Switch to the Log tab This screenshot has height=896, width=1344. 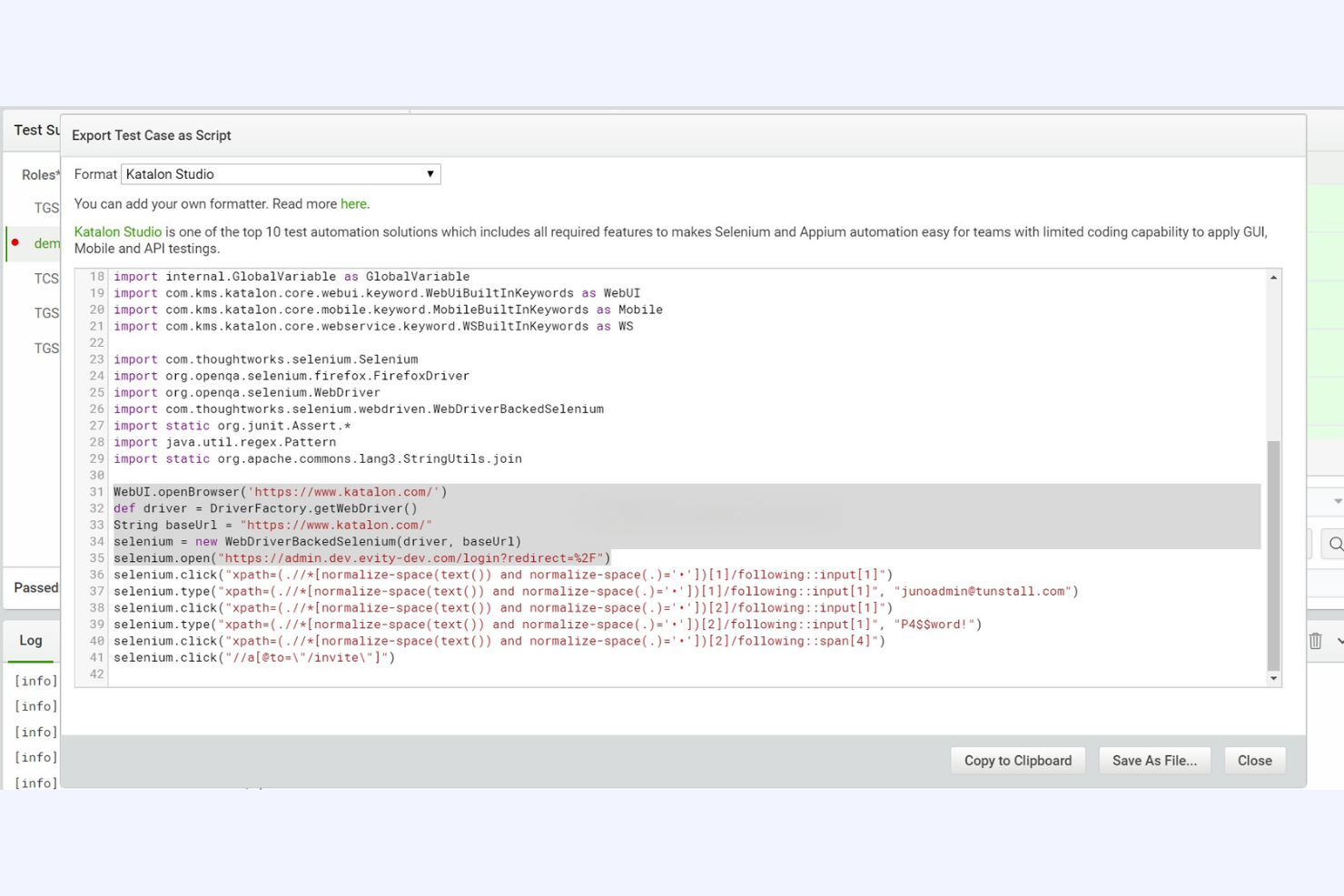point(31,641)
